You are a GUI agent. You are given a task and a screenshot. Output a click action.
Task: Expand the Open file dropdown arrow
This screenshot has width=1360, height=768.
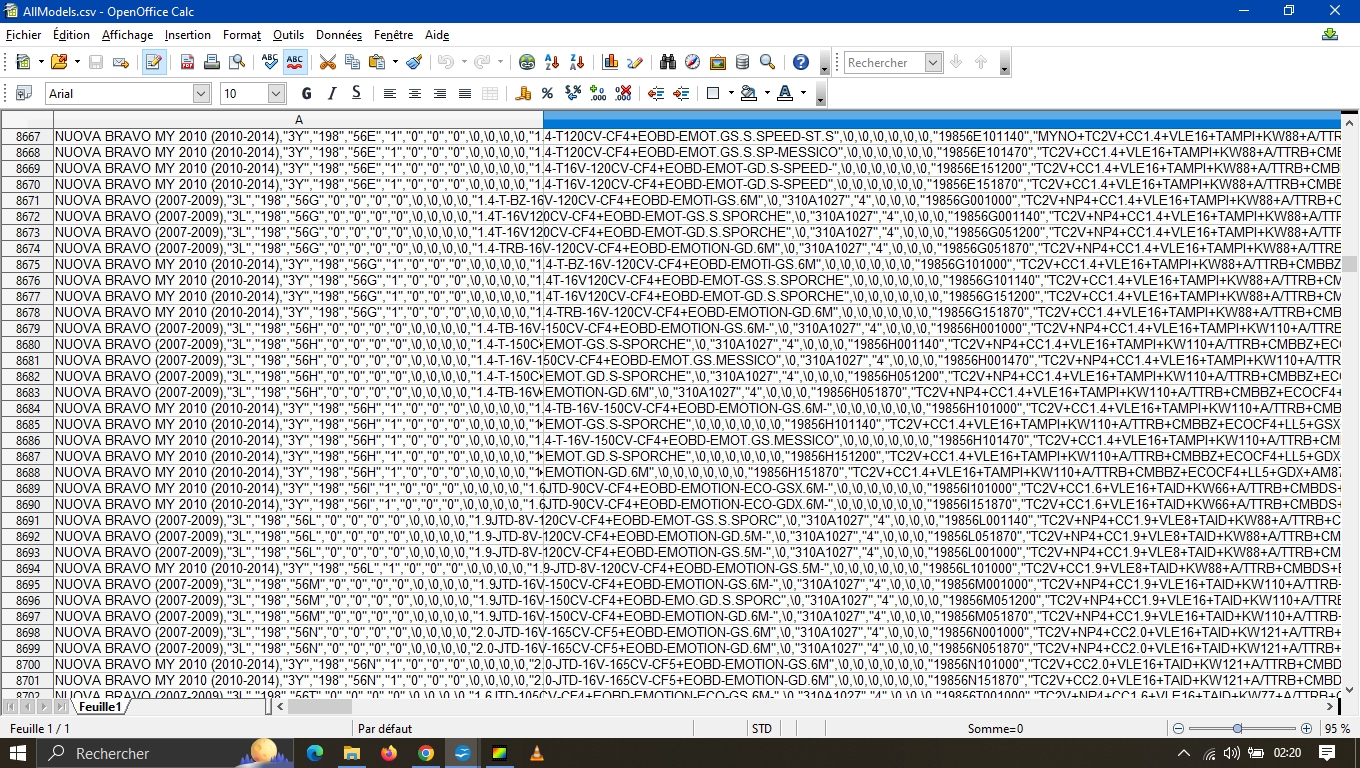tap(76, 62)
